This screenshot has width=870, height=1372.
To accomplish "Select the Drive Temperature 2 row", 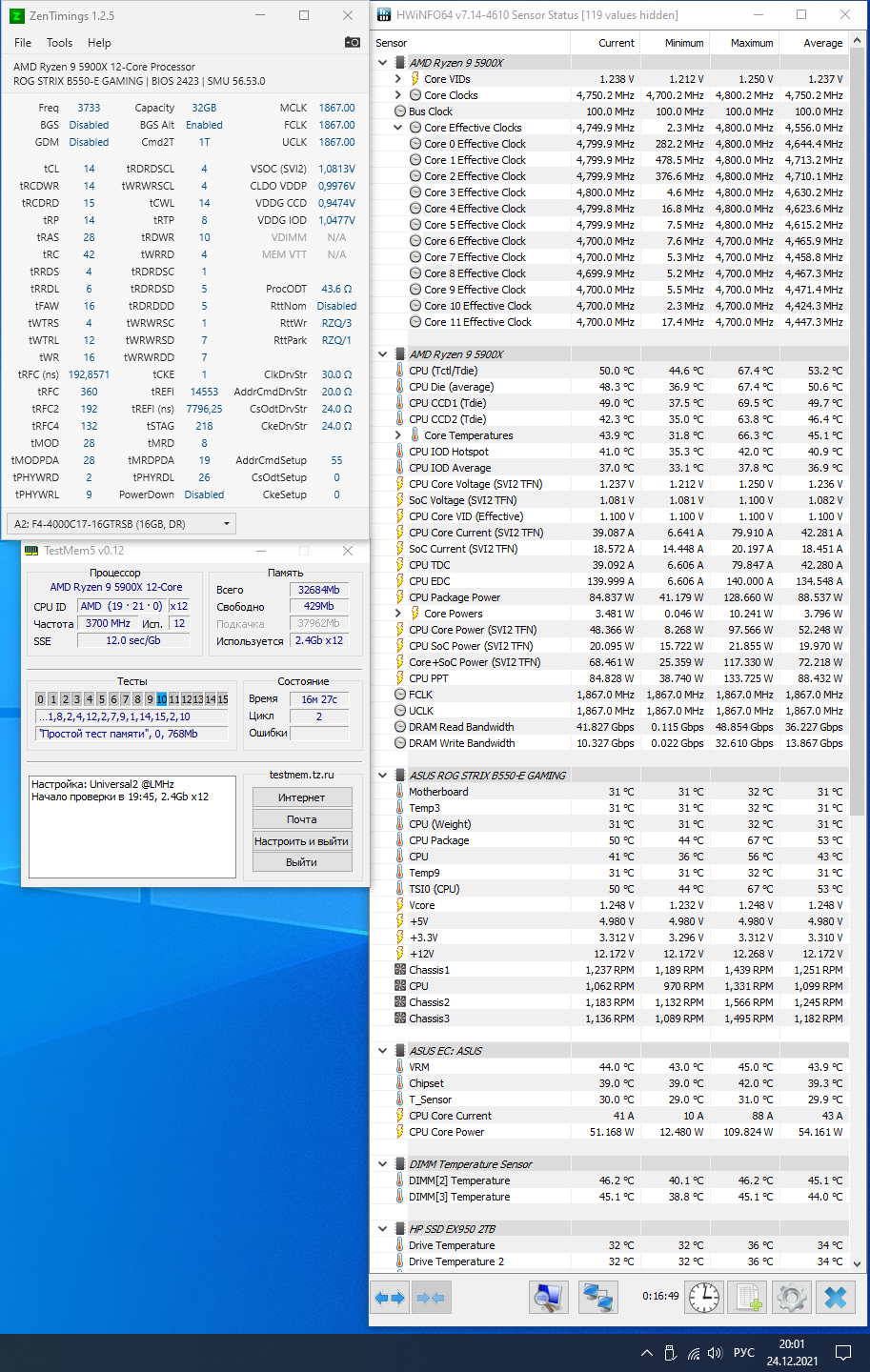I will (x=610, y=1261).
